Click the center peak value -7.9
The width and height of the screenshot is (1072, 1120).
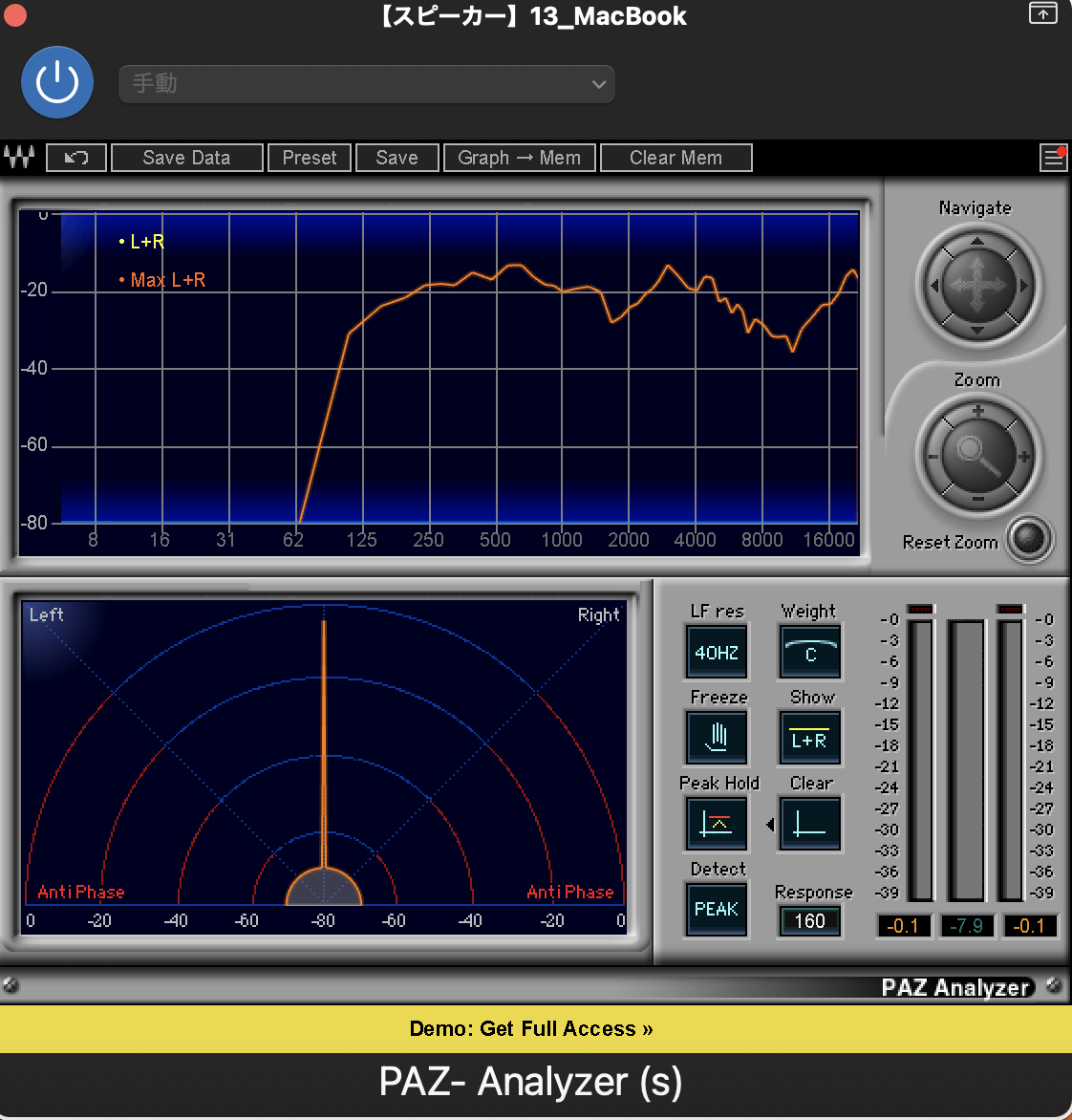coord(966,926)
